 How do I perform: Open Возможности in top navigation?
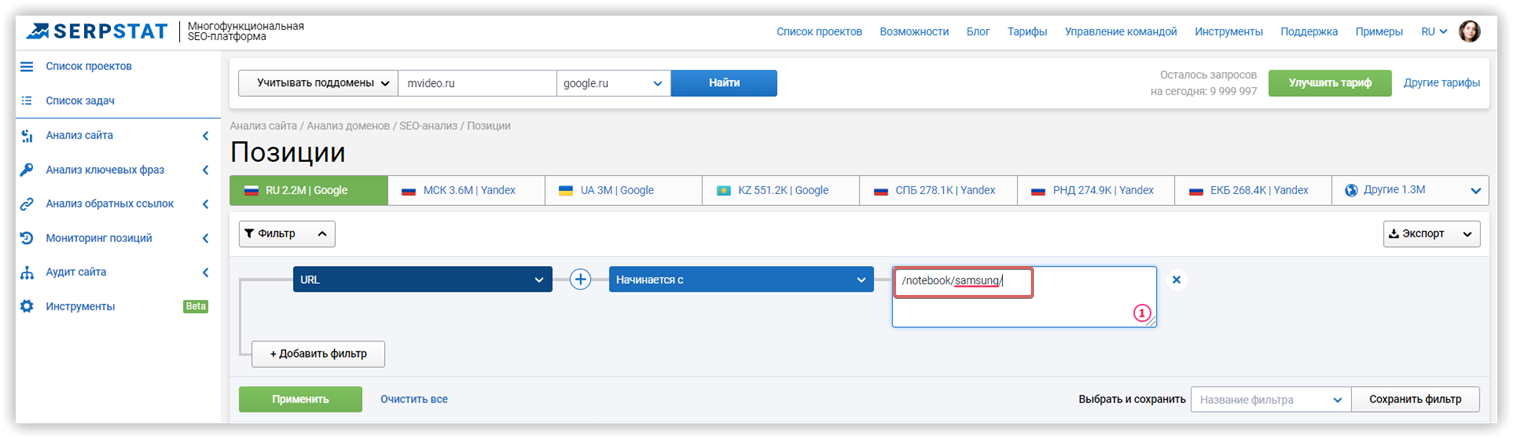point(914,32)
